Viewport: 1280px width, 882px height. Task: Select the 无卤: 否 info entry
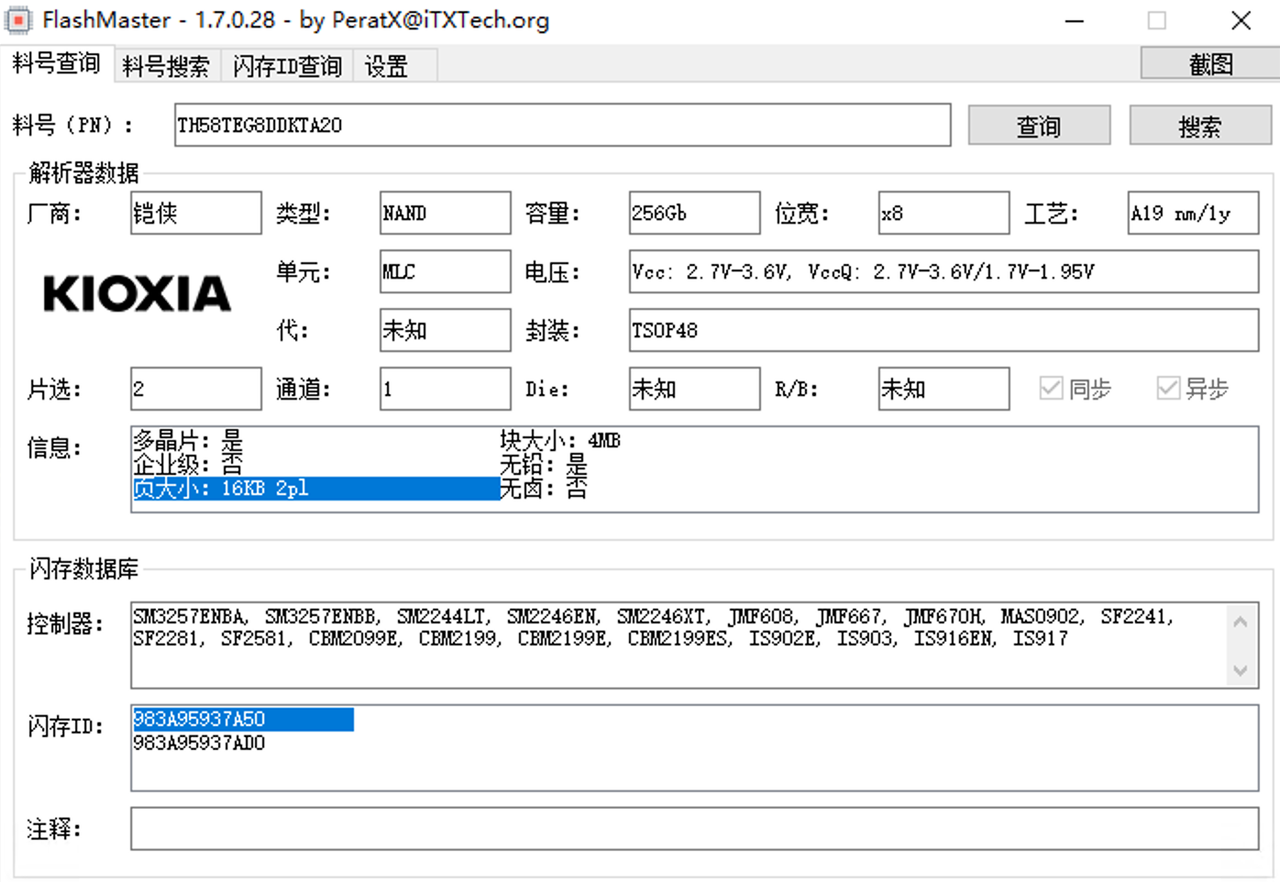point(544,488)
